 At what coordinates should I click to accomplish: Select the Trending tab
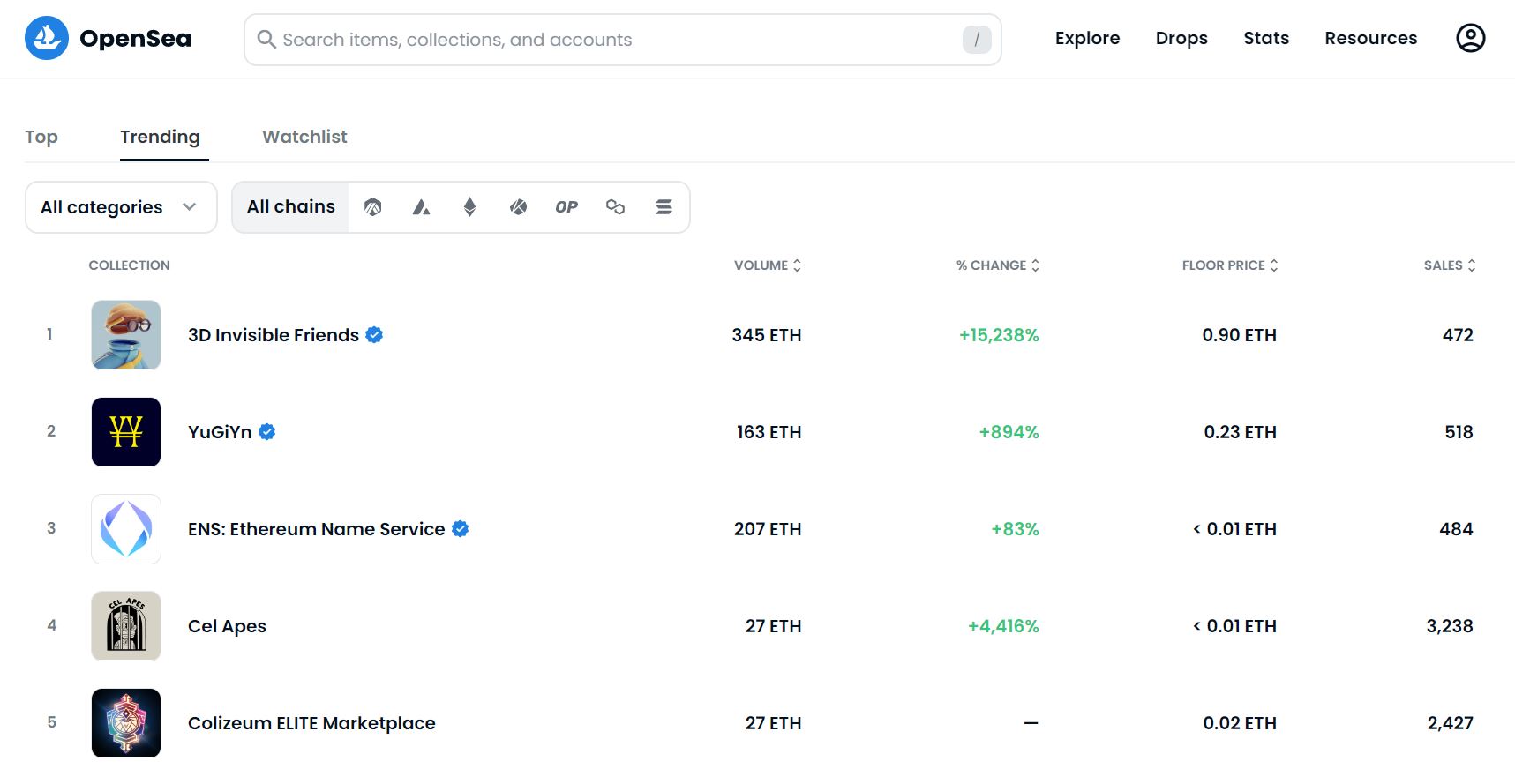tap(160, 137)
